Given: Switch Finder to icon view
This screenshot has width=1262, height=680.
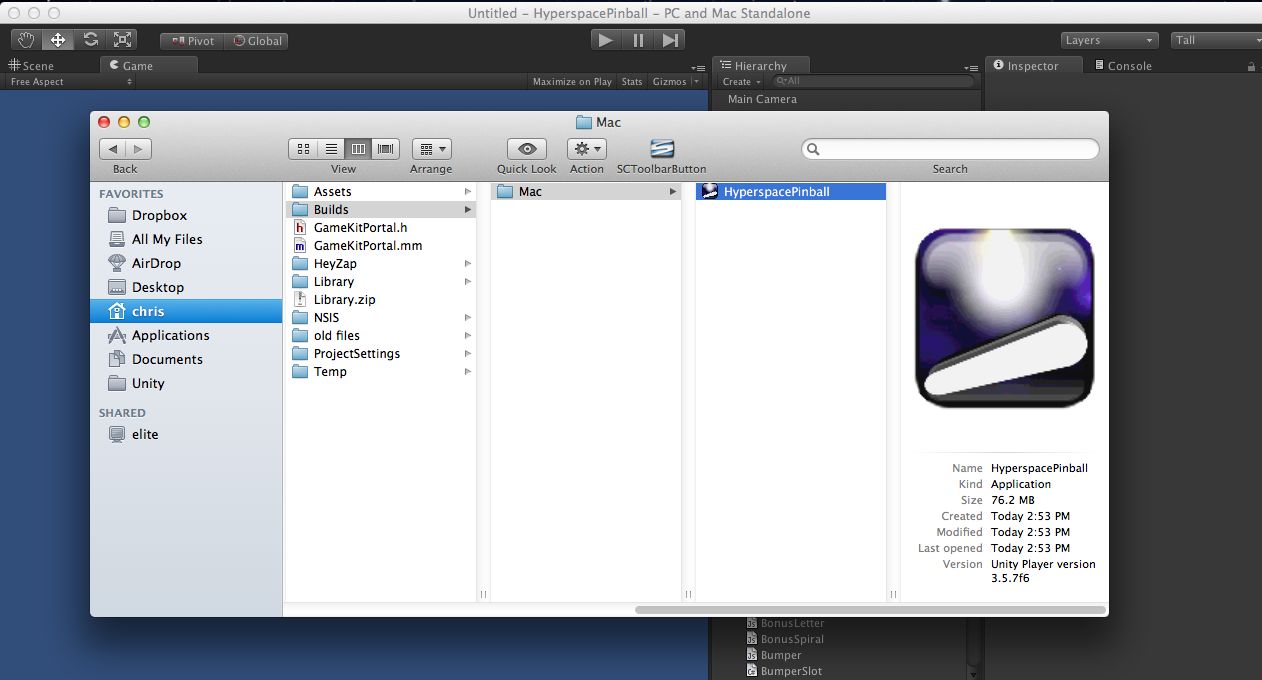Looking at the screenshot, I should pos(302,147).
